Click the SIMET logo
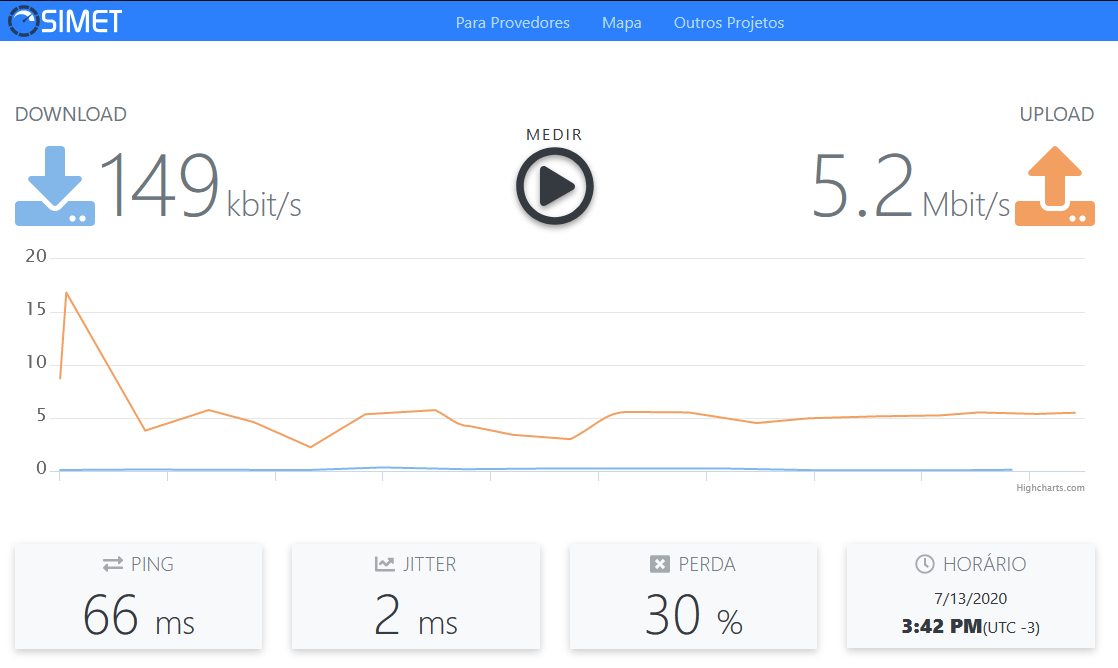Viewport: 1118px width, 668px height. click(x=65, y=21)
